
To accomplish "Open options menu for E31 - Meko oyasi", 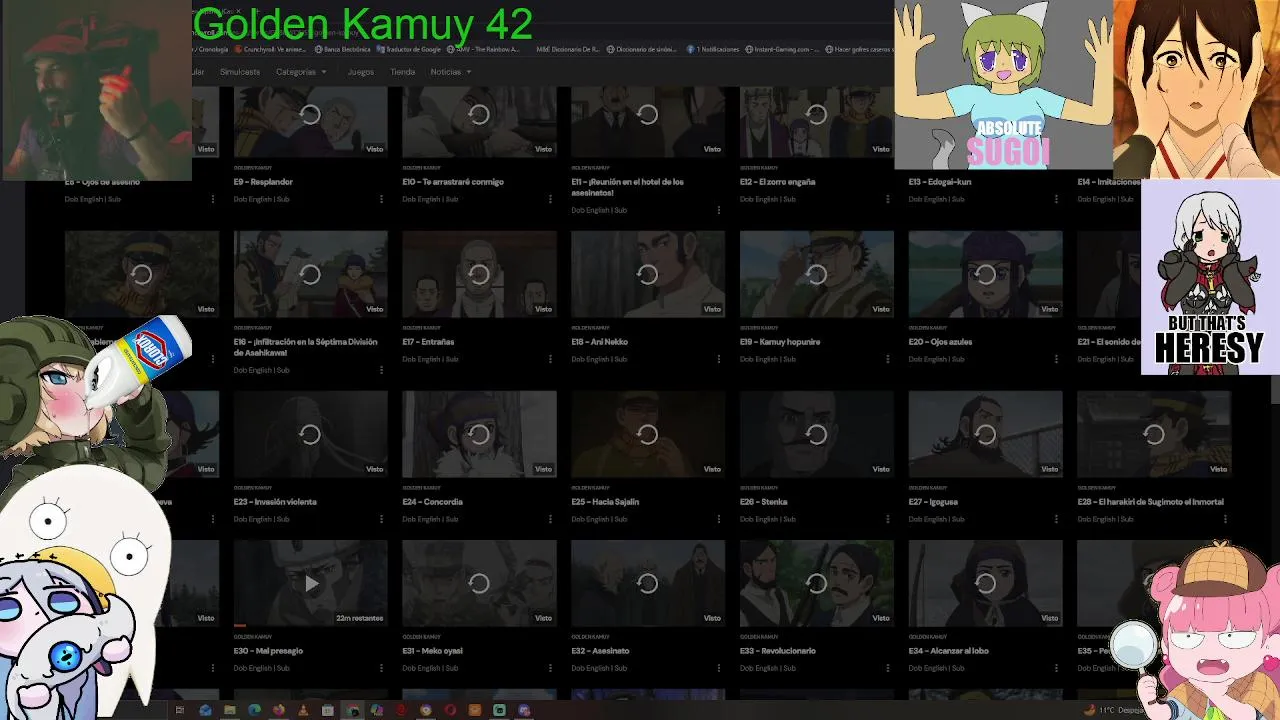I will tap(550, 668).
